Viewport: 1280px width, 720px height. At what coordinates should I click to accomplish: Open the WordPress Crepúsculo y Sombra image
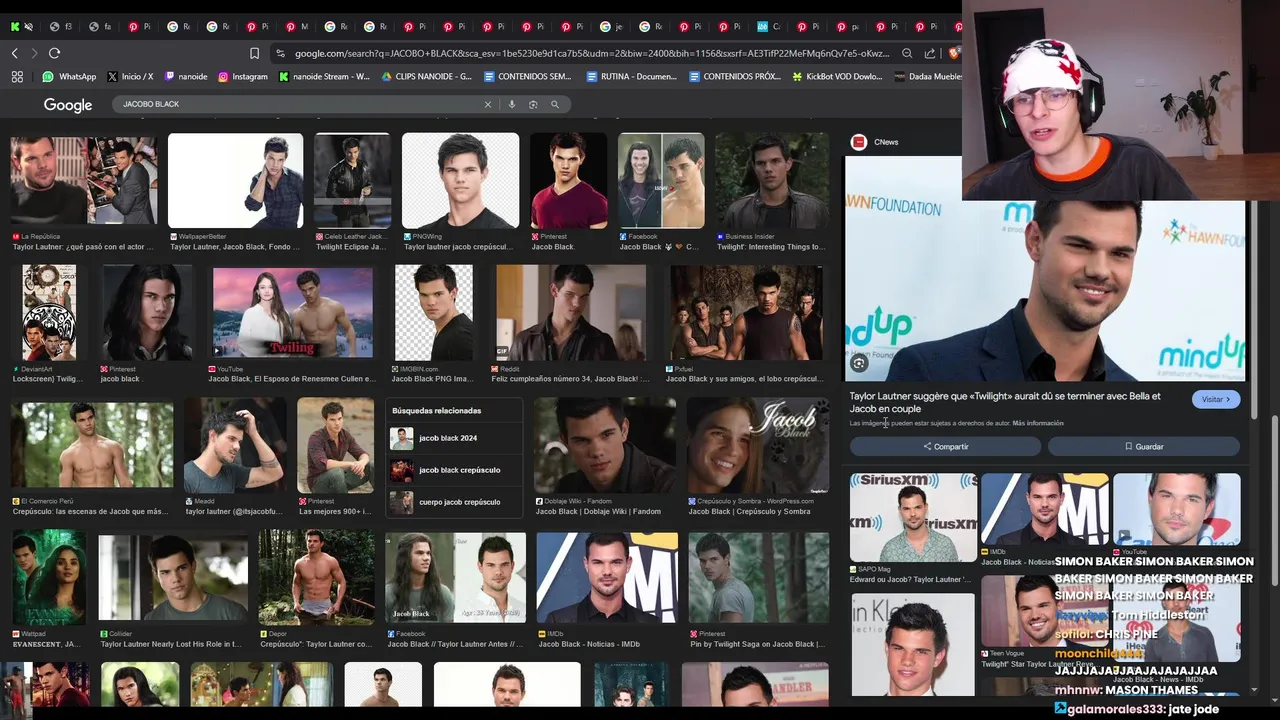[758, 445]
